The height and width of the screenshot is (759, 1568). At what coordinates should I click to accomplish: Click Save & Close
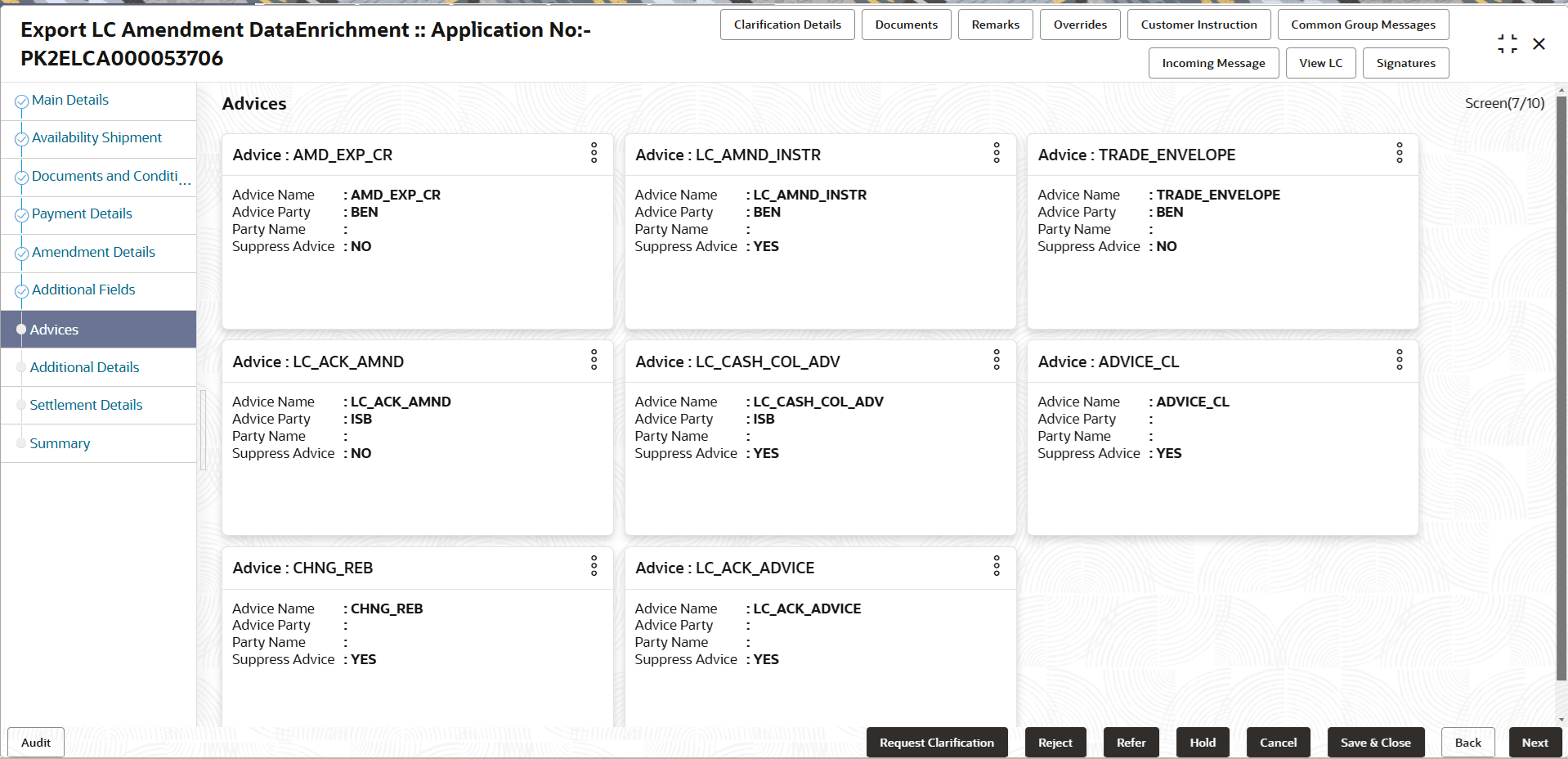pos(1376,743)
